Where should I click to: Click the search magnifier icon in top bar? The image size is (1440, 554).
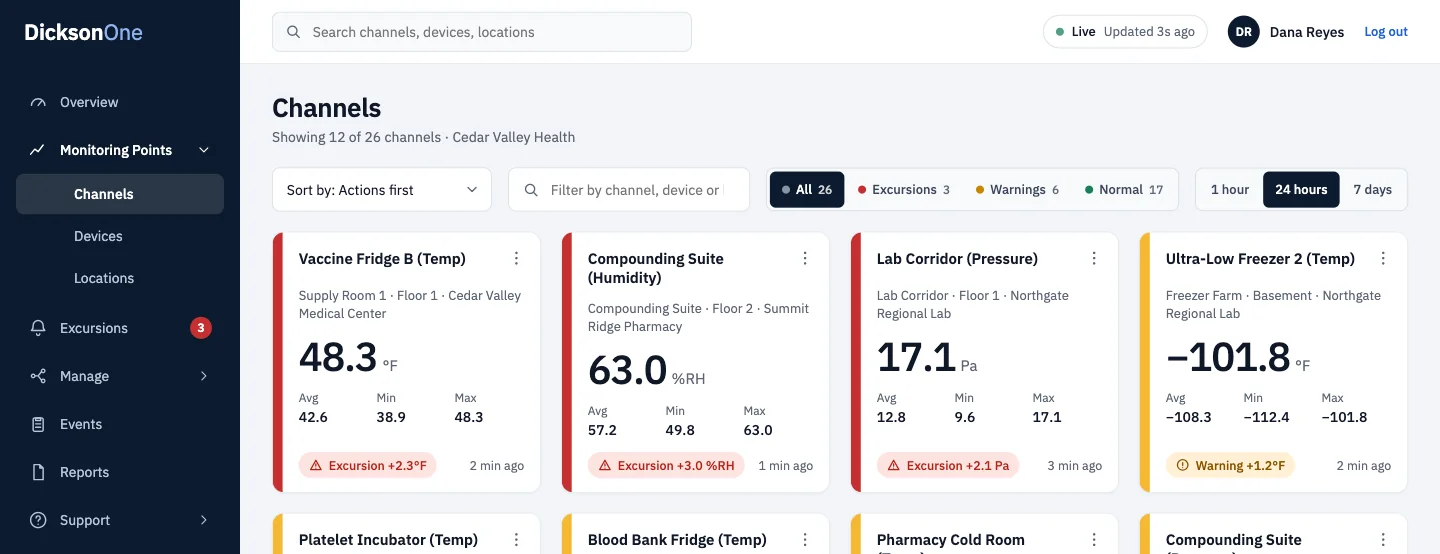point(294,32)
